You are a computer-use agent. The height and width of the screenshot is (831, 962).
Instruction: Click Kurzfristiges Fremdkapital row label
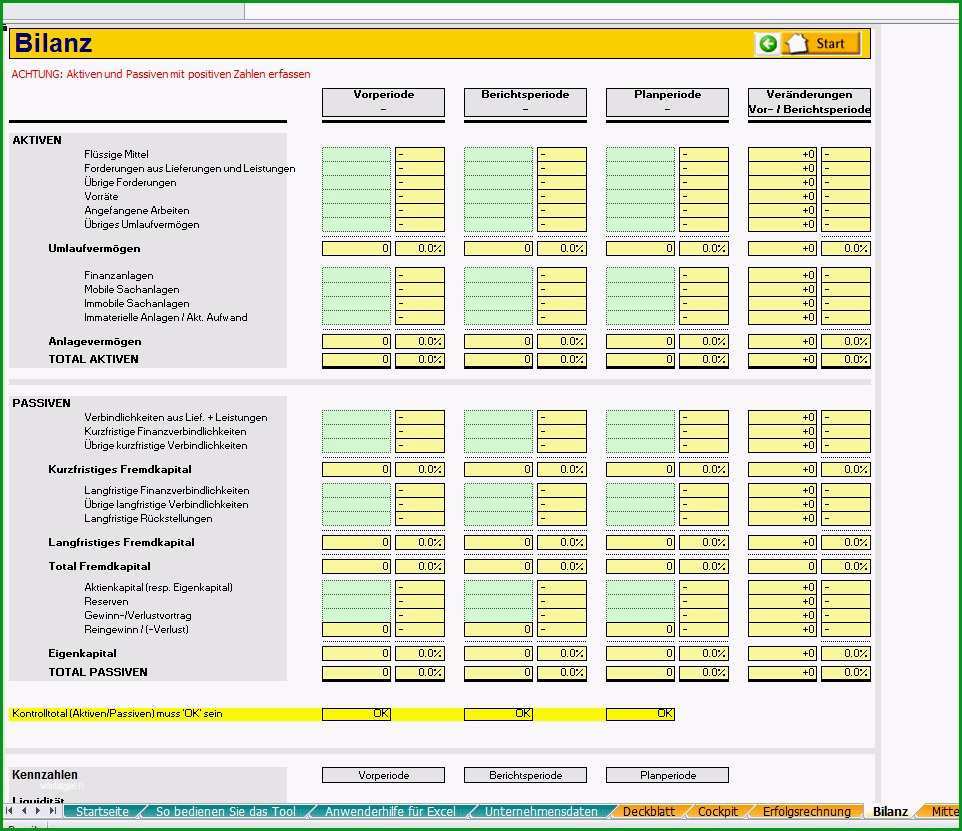[x=120, y=470]
